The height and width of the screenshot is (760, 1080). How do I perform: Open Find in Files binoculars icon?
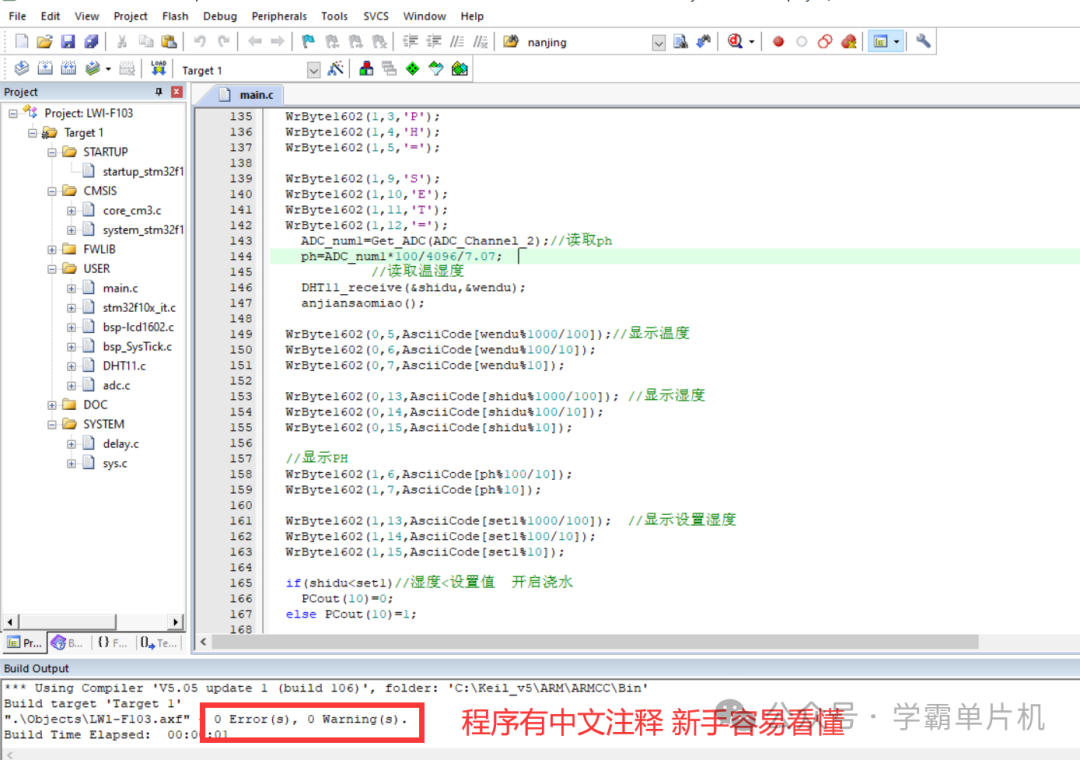pos(510,41)
